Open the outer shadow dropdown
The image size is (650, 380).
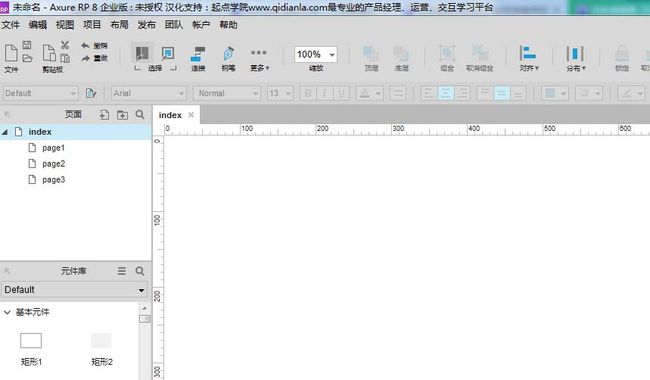click(x=589, y=93)
